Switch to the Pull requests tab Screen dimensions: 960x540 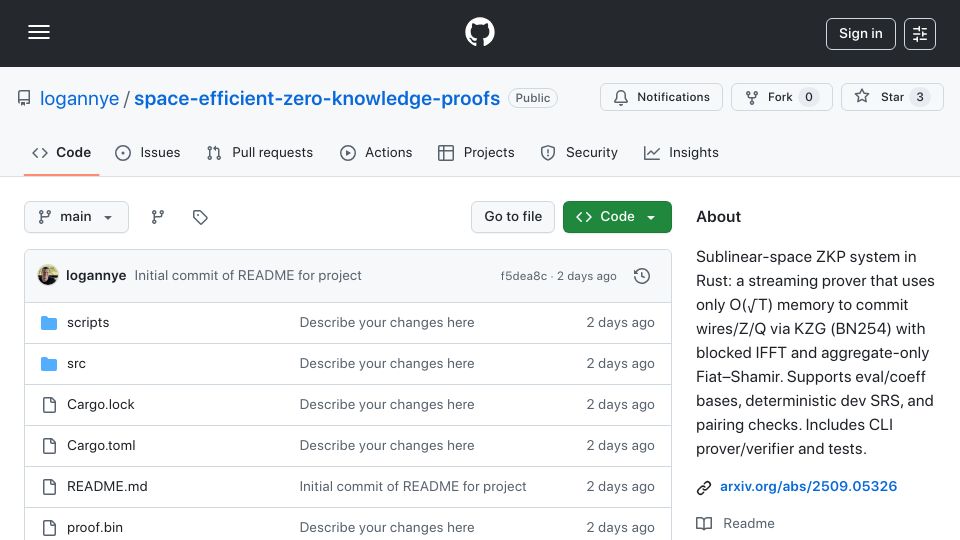(260, 152)
